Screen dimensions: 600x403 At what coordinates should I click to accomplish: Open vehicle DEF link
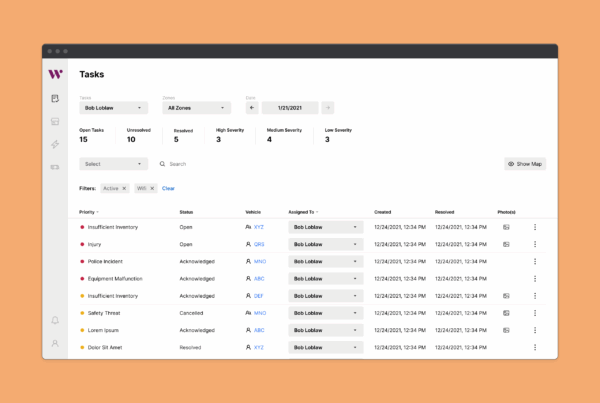[259, 296]
